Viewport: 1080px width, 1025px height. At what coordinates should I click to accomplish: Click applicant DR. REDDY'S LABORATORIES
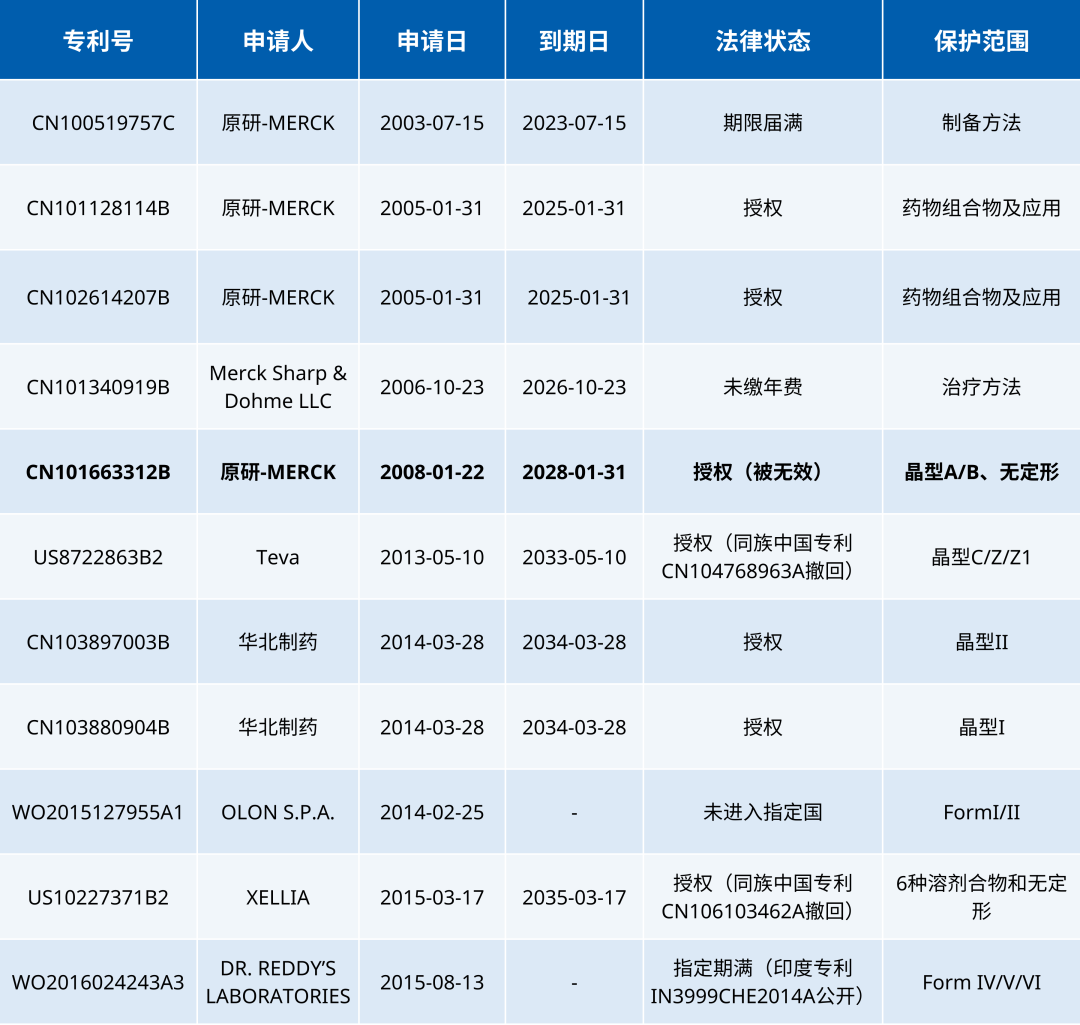[x=278, y=982]
